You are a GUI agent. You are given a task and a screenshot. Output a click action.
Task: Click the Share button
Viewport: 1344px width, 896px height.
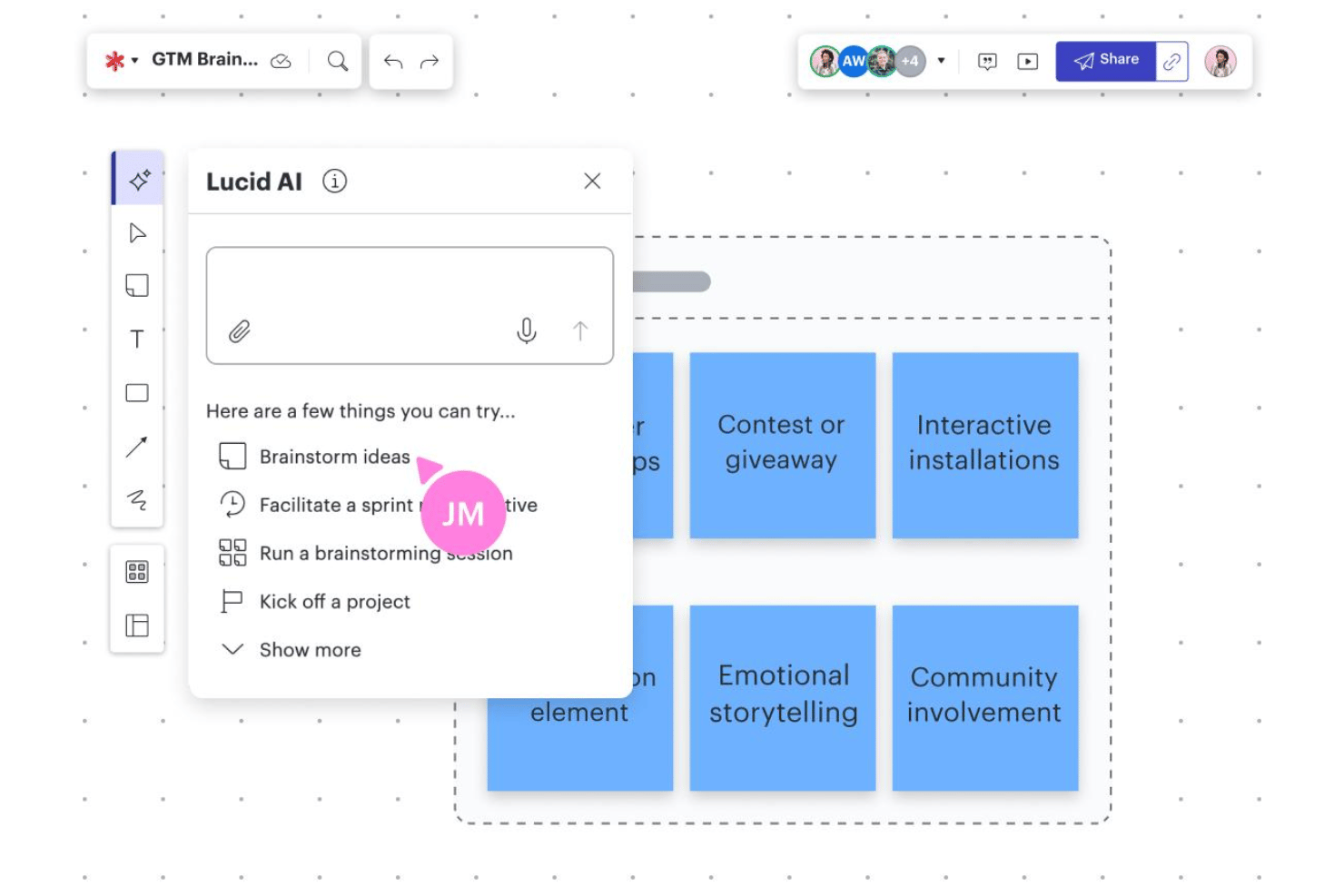(x=1106, y=61)
